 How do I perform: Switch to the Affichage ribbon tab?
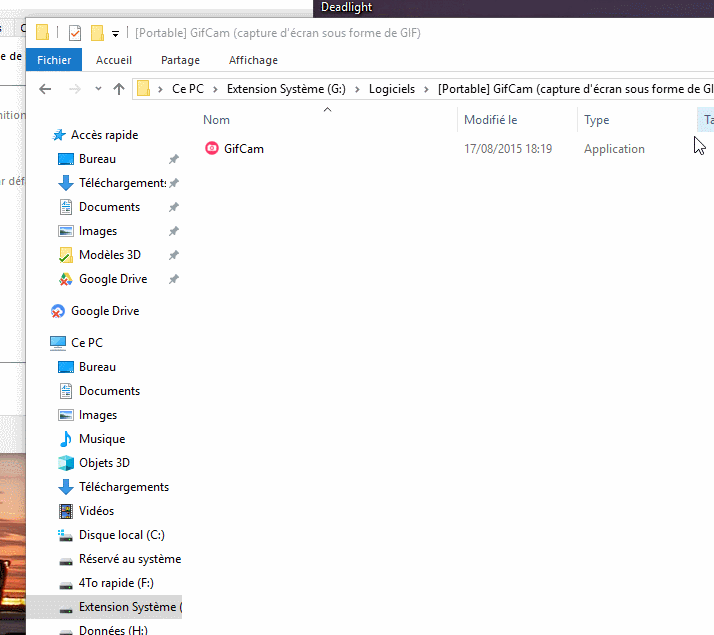pyautogui.click(x=253, y=60)
